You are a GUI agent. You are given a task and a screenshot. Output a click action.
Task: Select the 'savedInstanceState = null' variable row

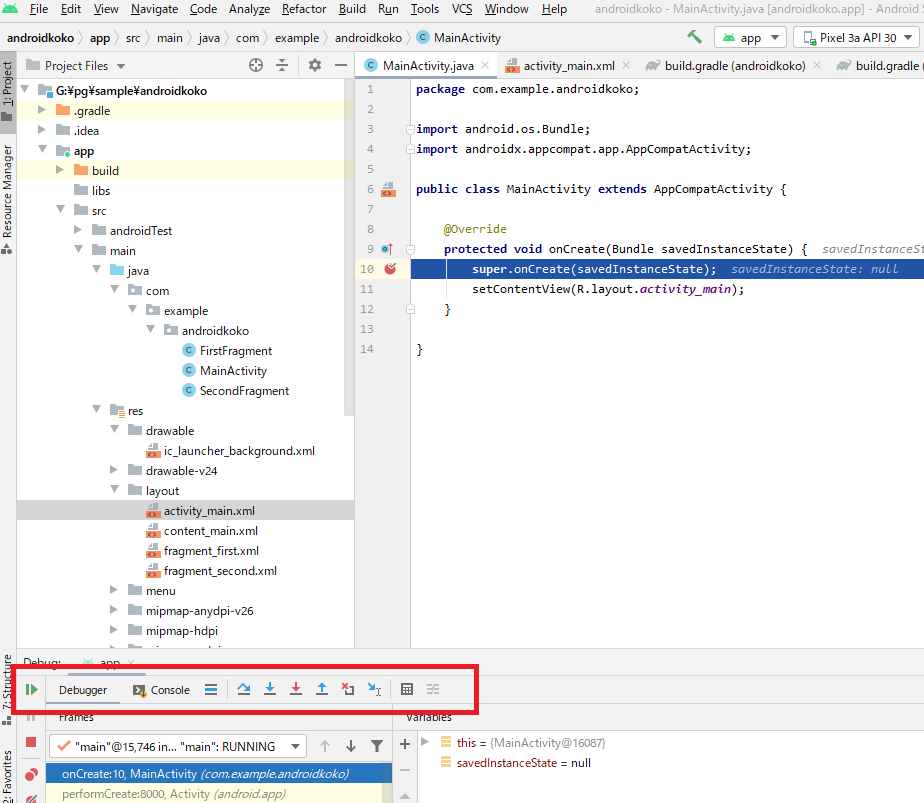point(523,763)
